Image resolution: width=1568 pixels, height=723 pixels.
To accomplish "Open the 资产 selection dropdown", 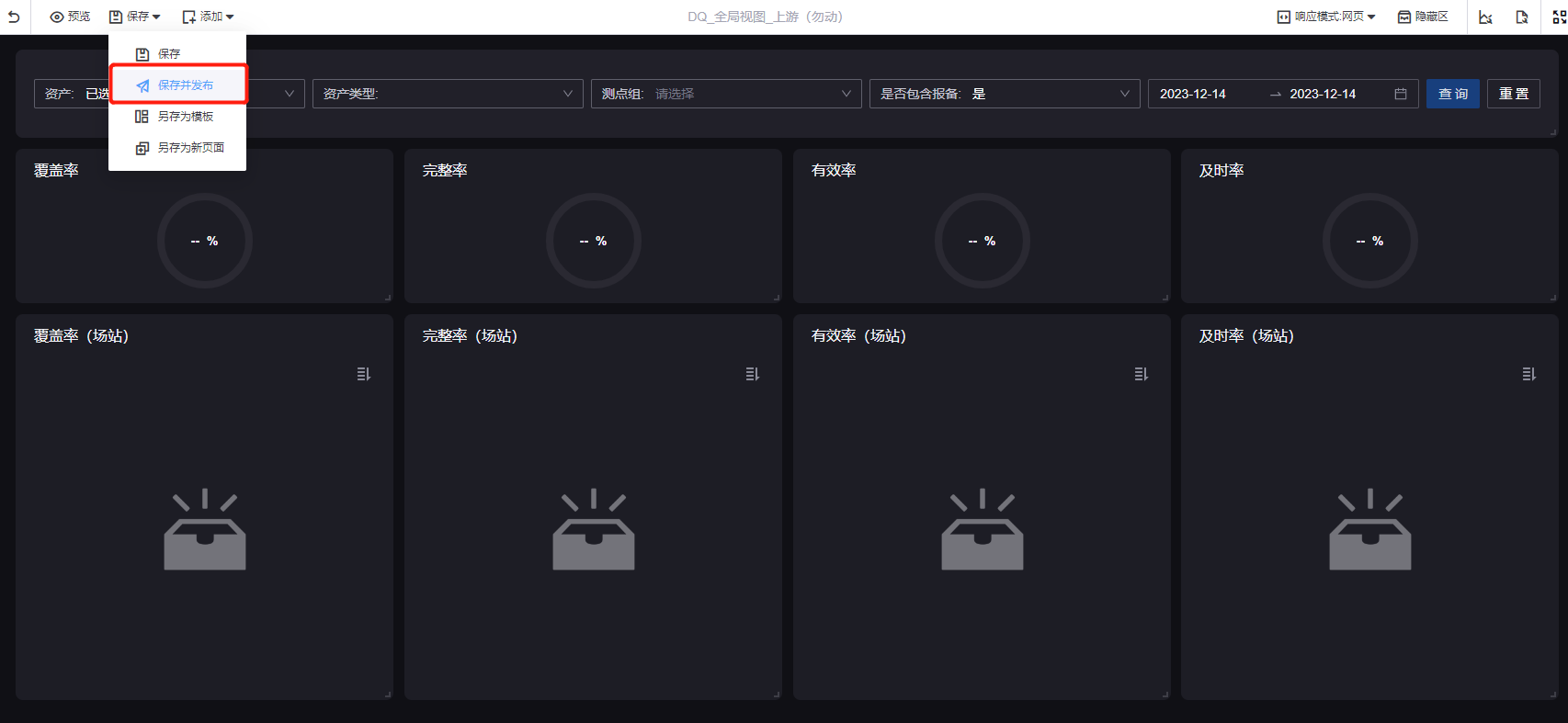I will click(169, 94).
